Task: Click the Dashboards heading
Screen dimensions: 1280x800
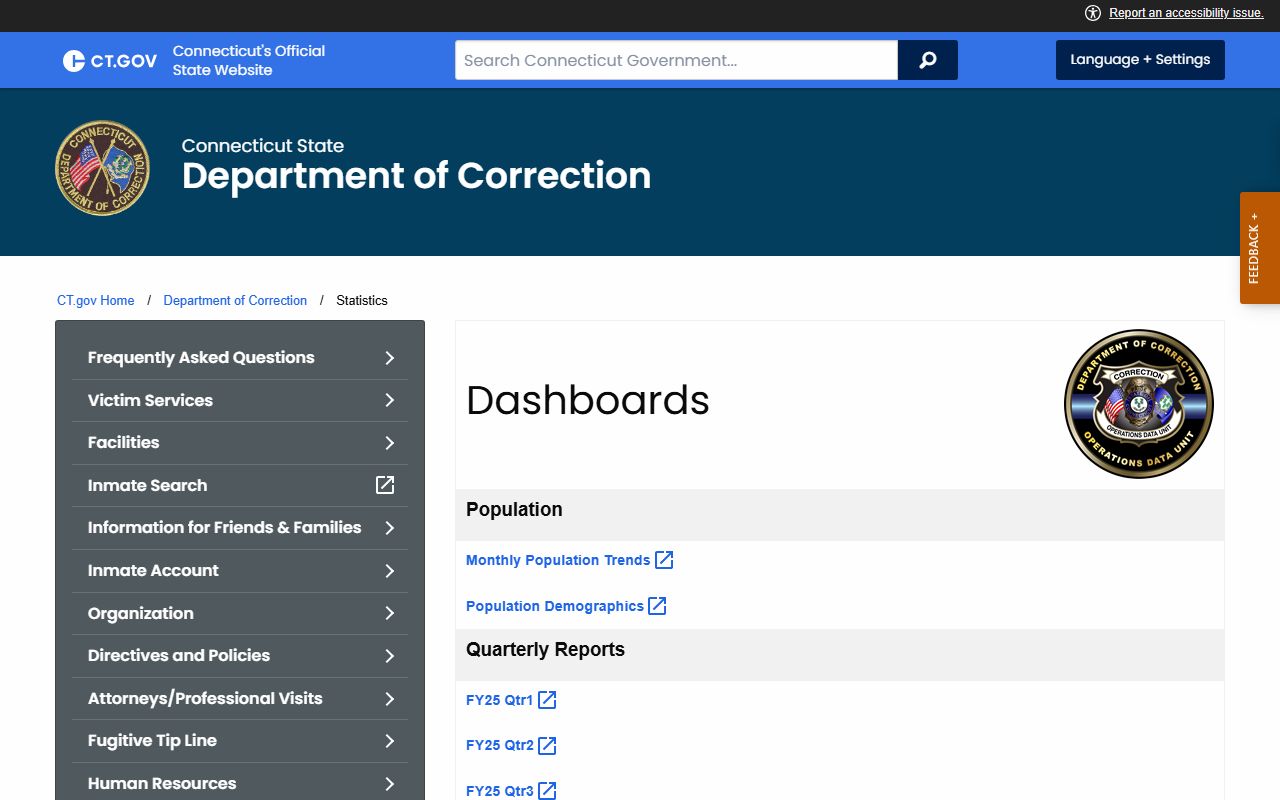Action: pos(588,400)
